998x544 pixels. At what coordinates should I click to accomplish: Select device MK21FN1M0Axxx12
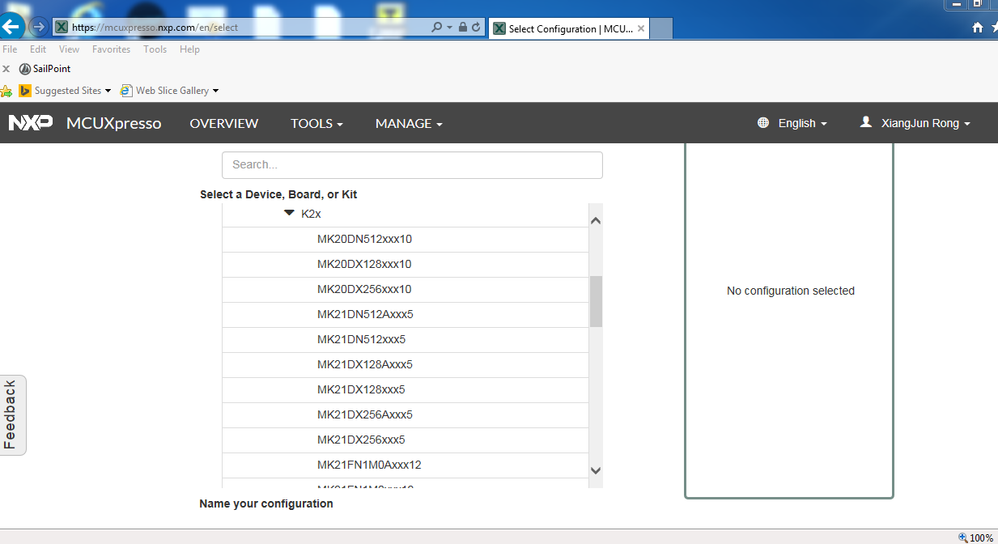click(x=405, y=466)
